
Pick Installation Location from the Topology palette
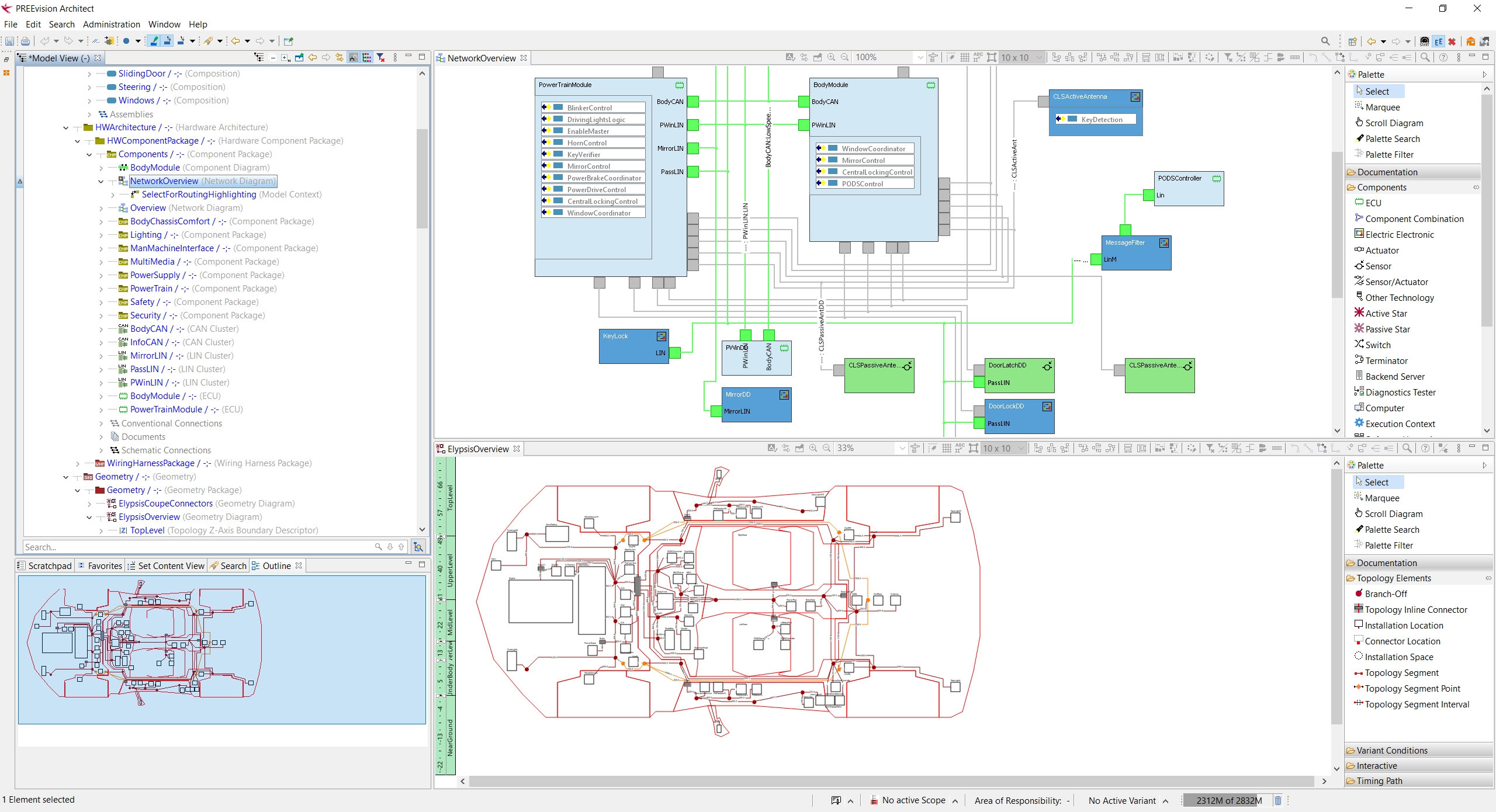coord(1399,625)
